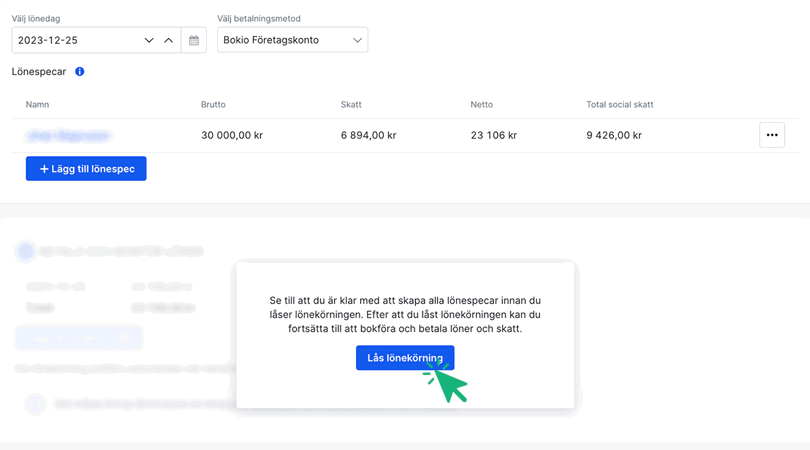Click the plus icon on Lägg till lönespec
This screenshot has width=810, height=450.
[44, 169]
